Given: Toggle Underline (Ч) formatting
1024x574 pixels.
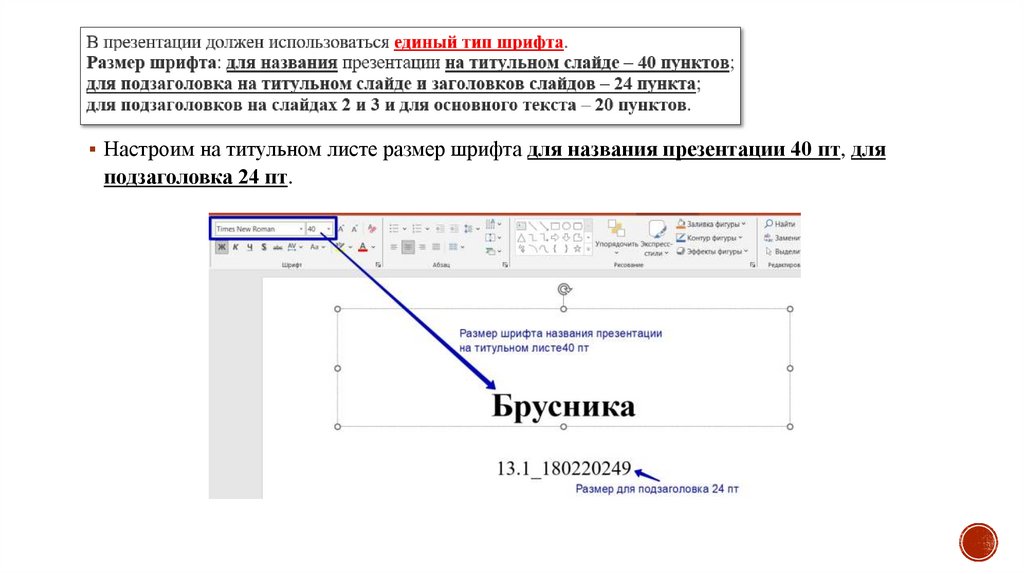Looking at the screenshot, I should (x=249, y=247).
